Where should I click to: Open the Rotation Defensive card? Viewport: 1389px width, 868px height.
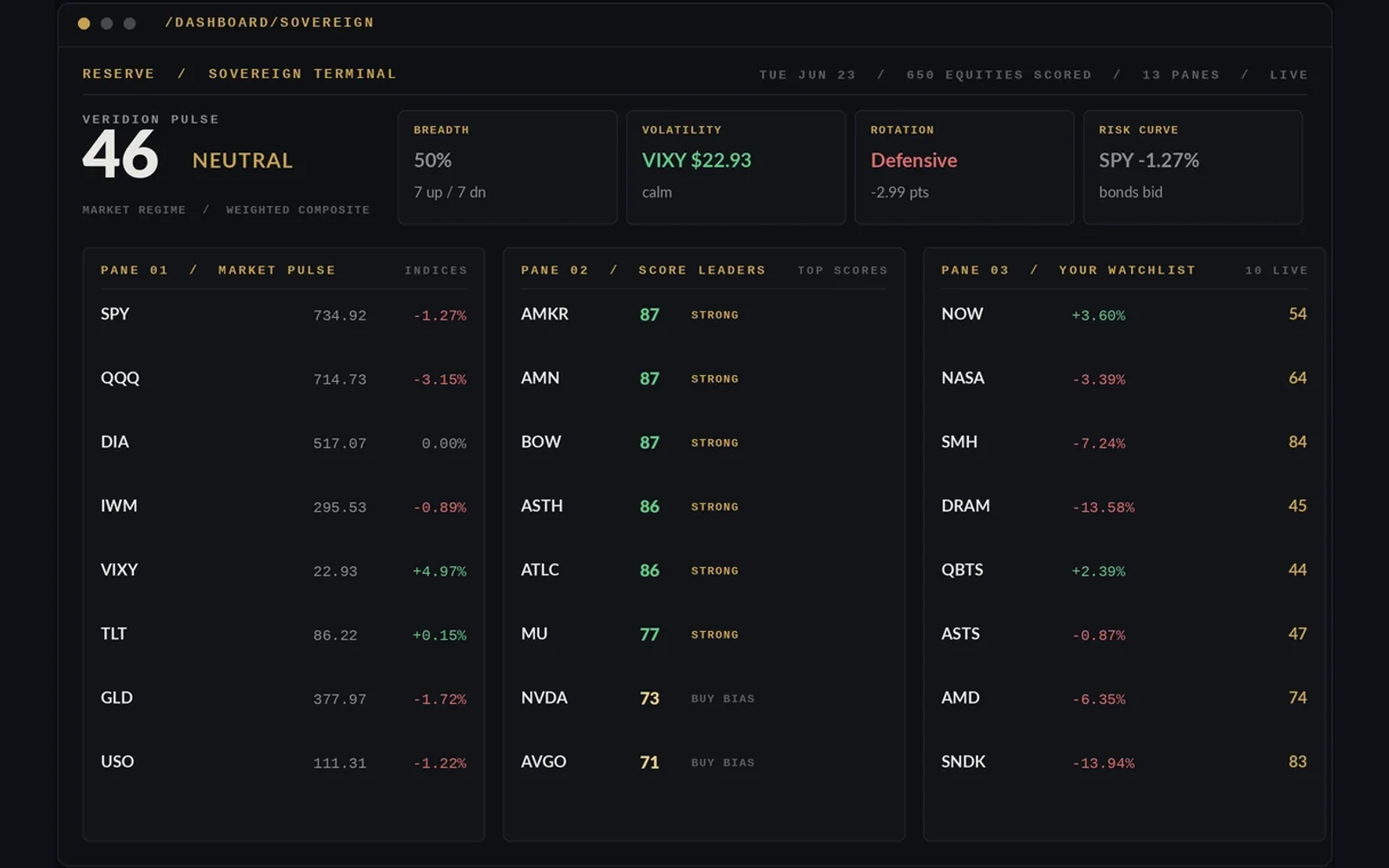coord(964,168)
